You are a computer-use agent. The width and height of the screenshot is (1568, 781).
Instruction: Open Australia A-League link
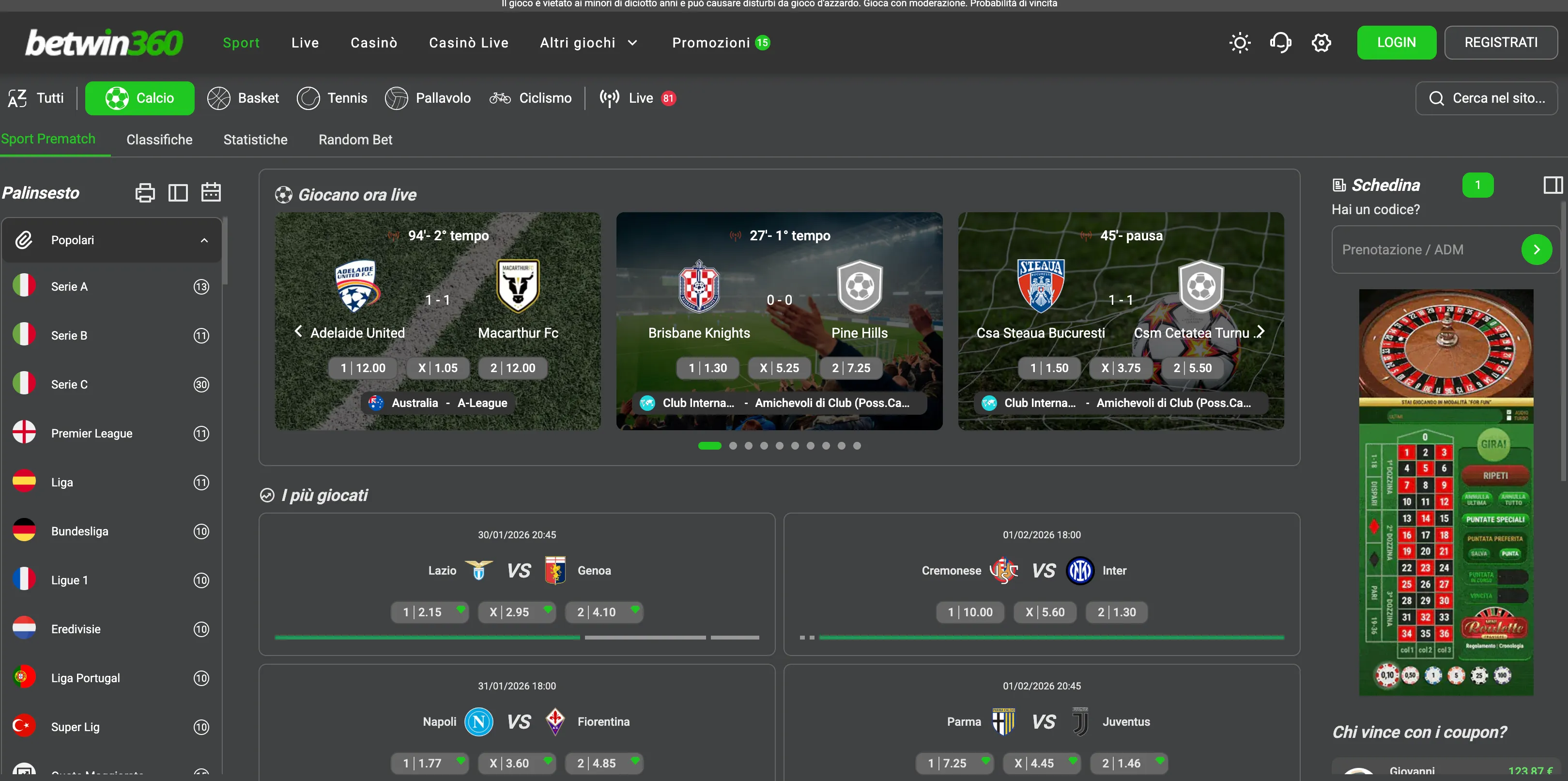coord(438,403)
